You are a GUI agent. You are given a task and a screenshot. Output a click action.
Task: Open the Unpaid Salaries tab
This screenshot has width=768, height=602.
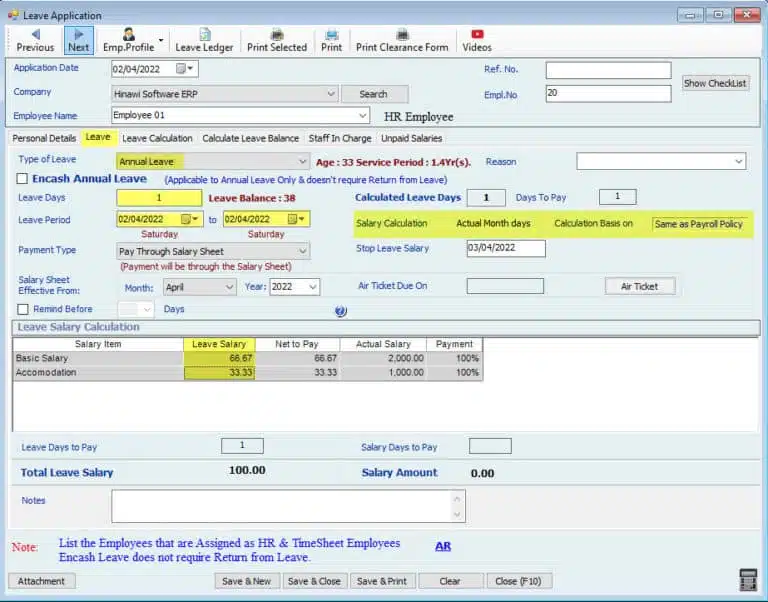click(x=411, y=138)
